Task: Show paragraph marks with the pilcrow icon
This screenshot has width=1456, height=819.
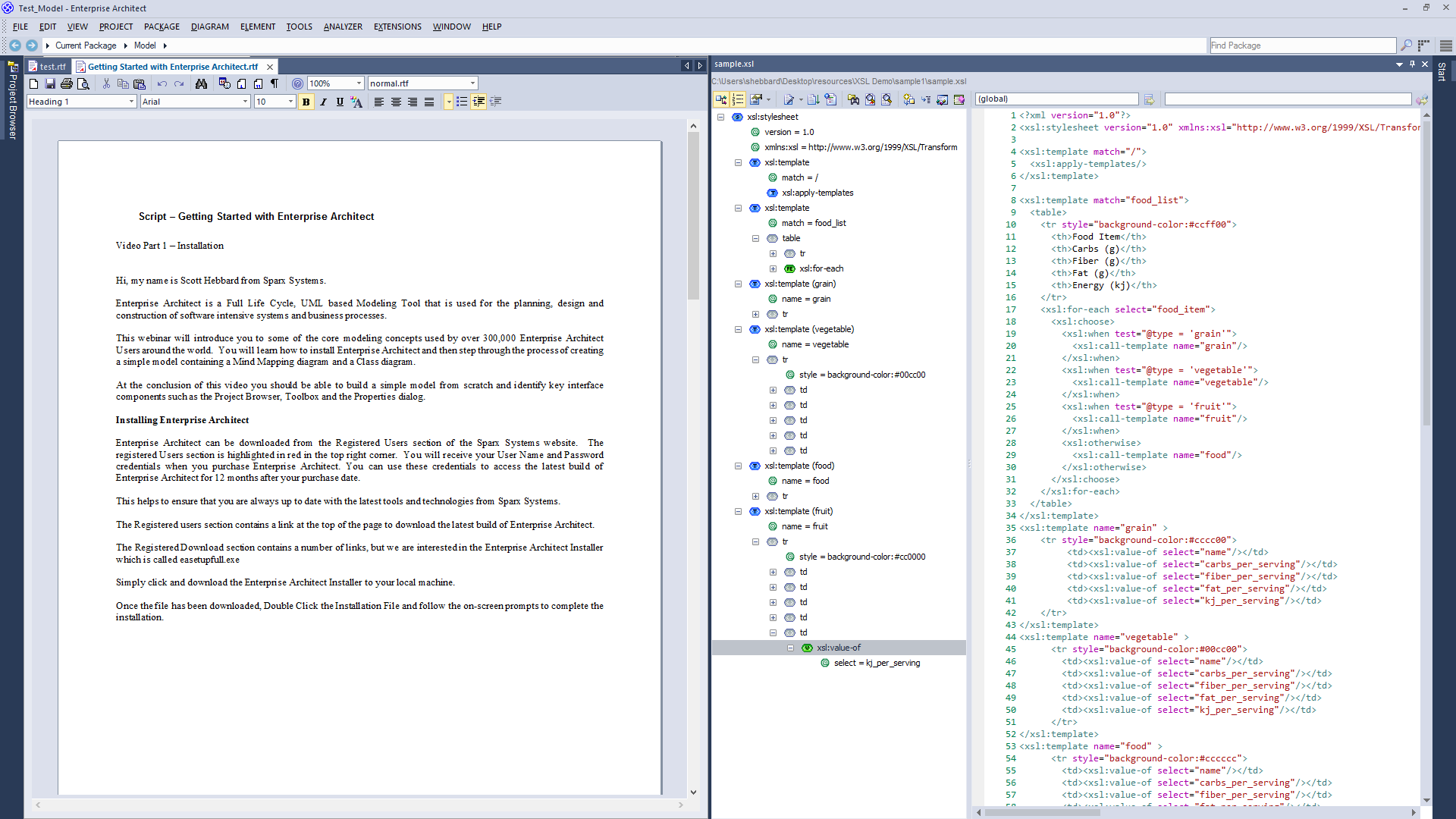Action: coord(275,83)
